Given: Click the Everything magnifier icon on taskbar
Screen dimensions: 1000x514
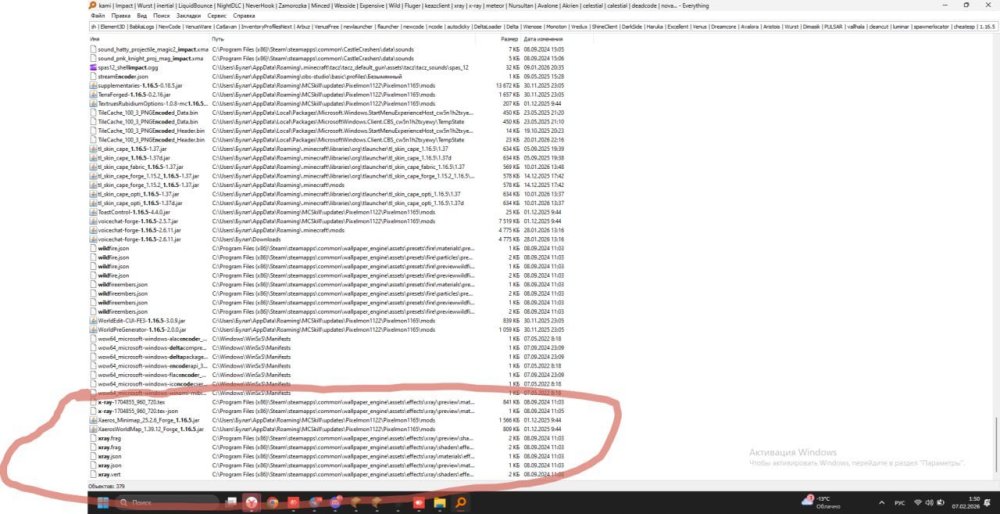Looking at the screenshot, I should tap(460, 503).
